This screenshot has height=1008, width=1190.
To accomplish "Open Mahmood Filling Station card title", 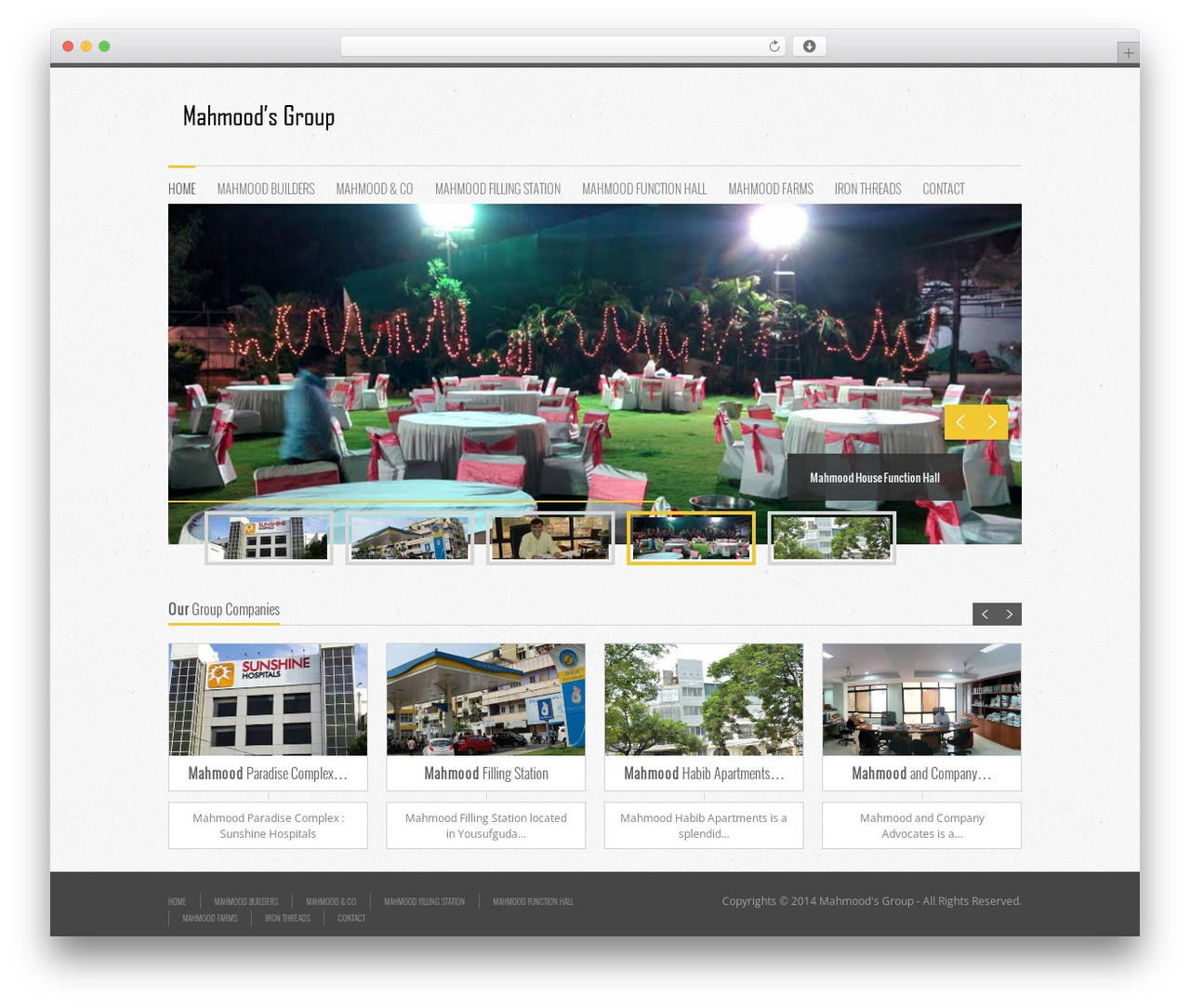I will click(485, 774).
